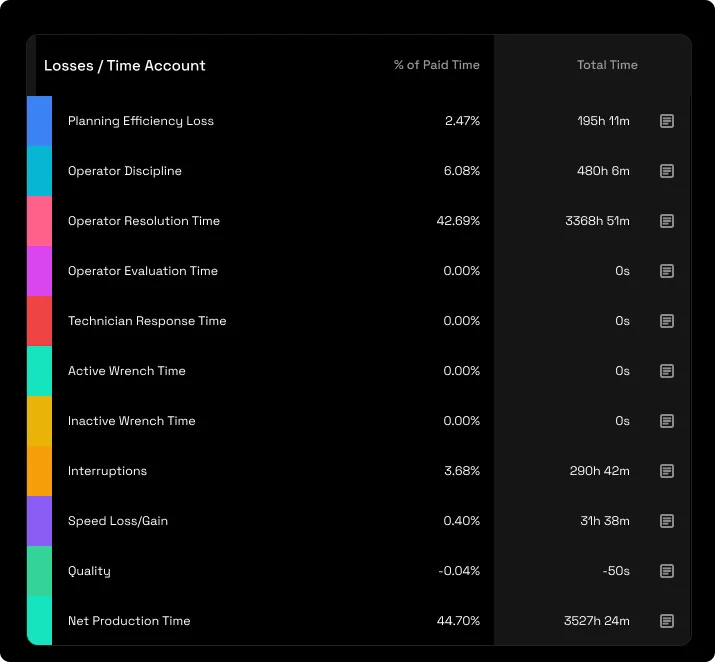The image size is (715, 662).
Task: Select the 'Planning Efficiency Loss' label
Action: 140,121
